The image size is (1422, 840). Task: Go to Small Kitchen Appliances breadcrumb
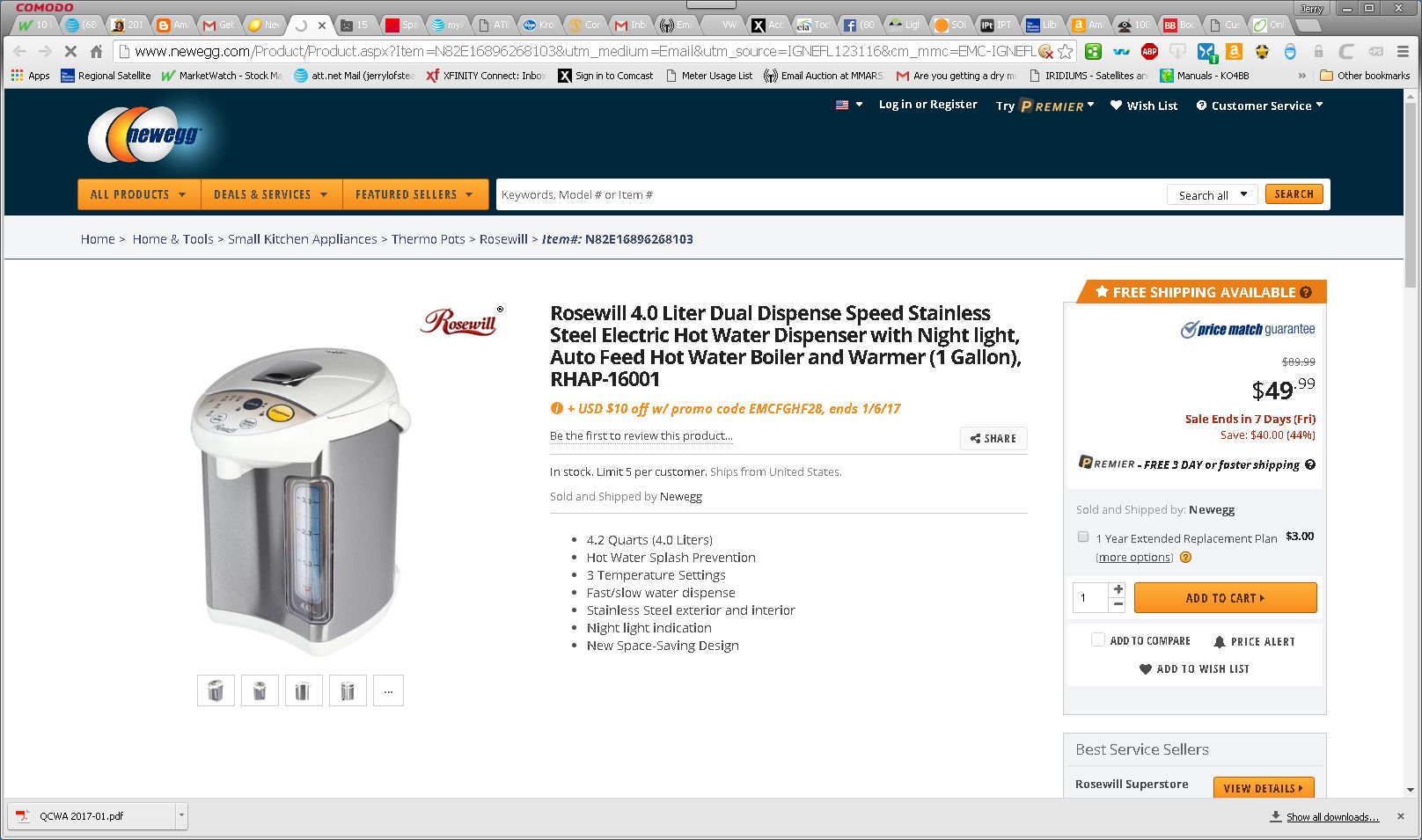302,239
